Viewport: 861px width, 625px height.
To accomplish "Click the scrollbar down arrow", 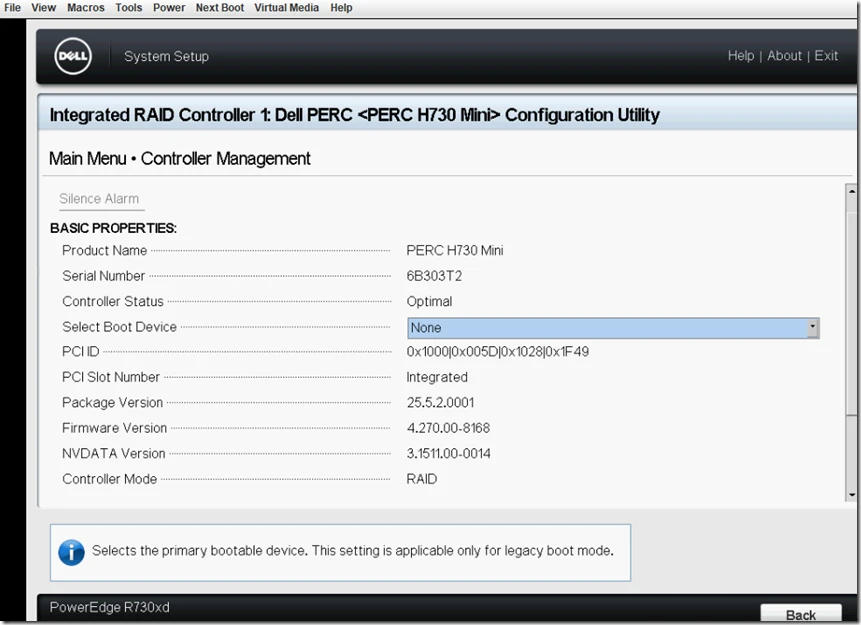I will tap(852, 494).
